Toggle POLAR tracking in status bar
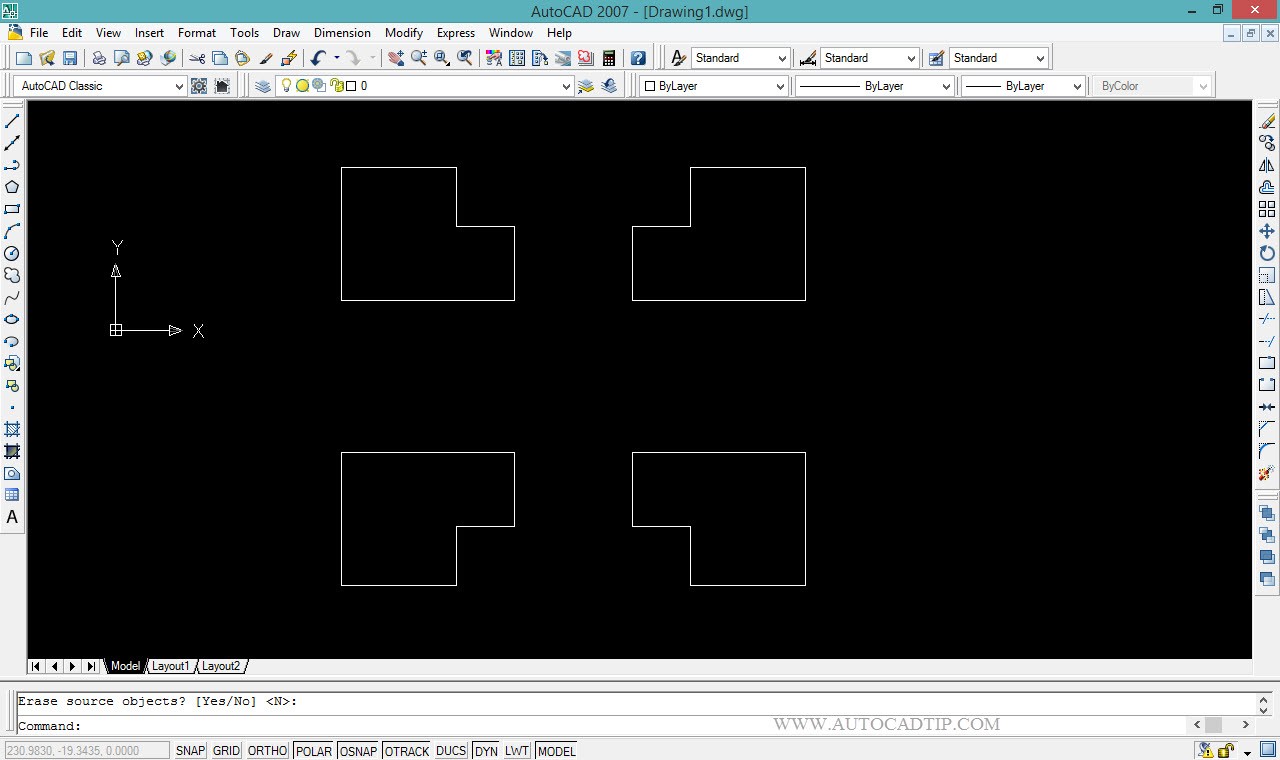The width and height of the screenshot is (1280, 760). (314, 751)
